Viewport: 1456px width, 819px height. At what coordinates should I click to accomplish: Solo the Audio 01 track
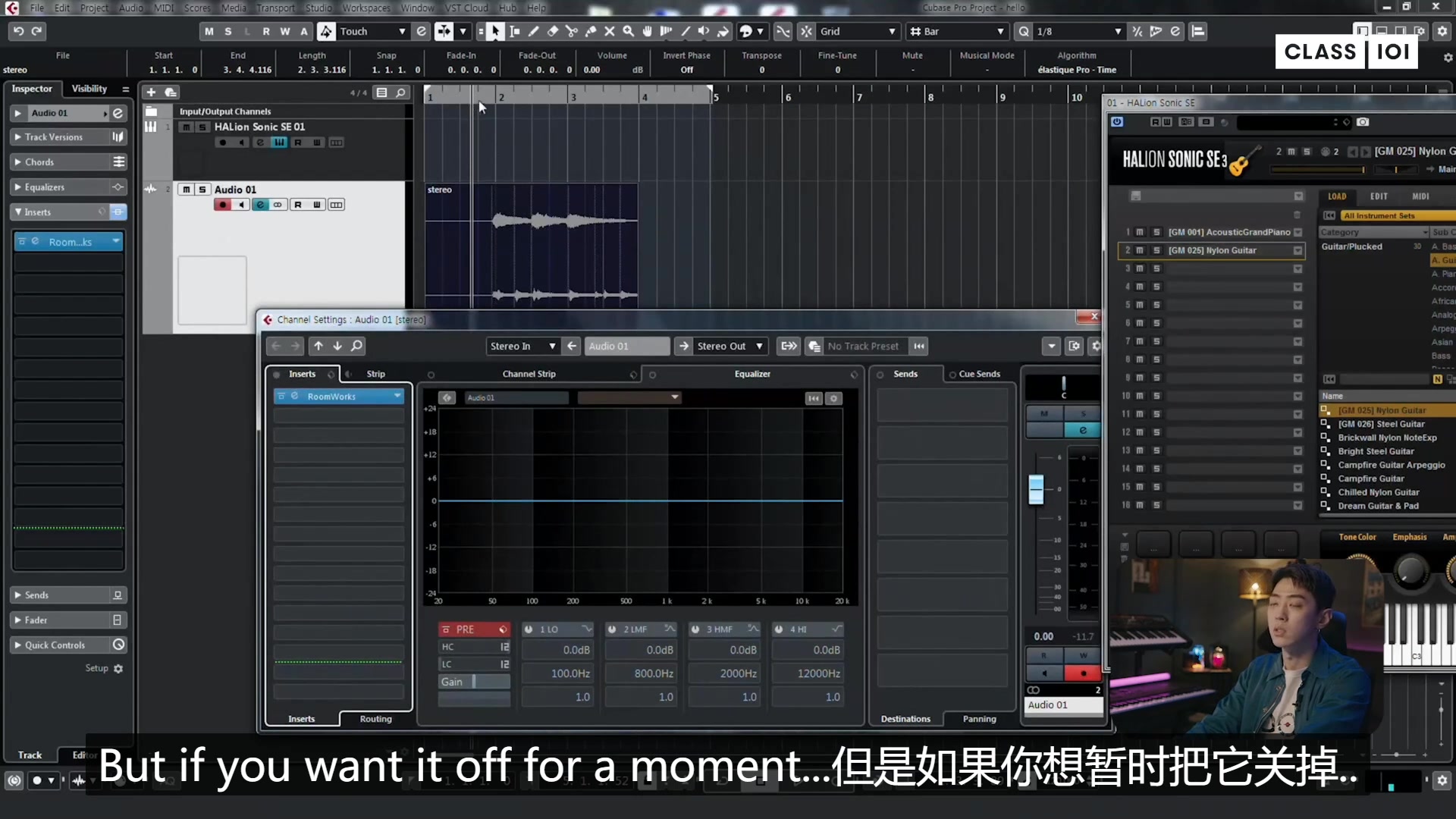click(202, 190)
